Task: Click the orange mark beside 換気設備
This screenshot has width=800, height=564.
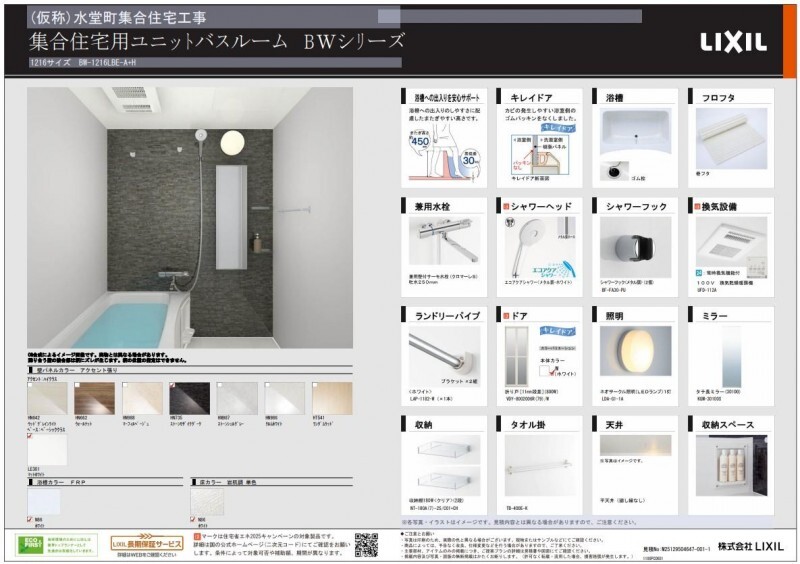Action: coord(697,207)
